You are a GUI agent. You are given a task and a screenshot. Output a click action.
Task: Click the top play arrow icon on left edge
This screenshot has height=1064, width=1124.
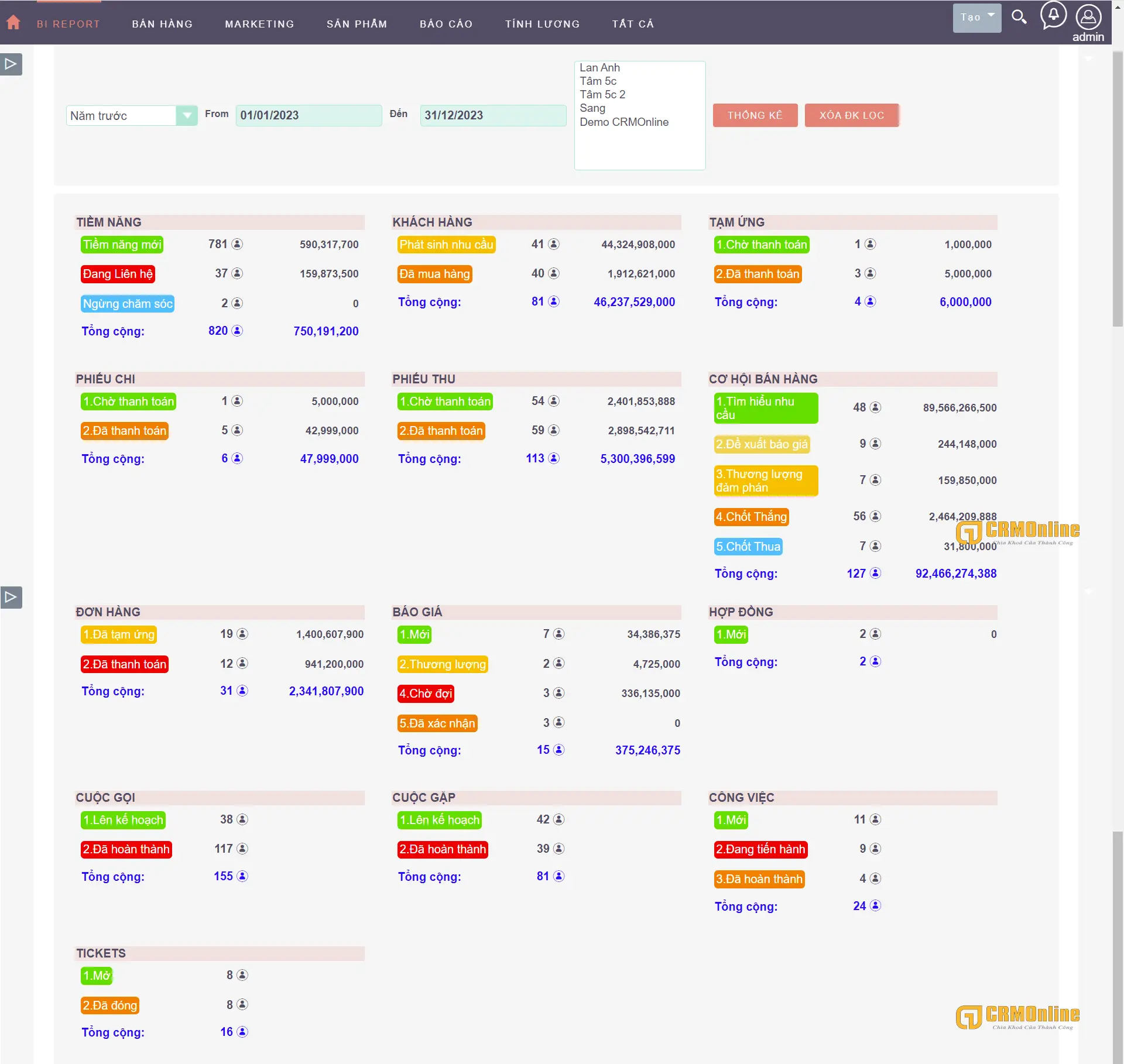click(x=11, y=64)
